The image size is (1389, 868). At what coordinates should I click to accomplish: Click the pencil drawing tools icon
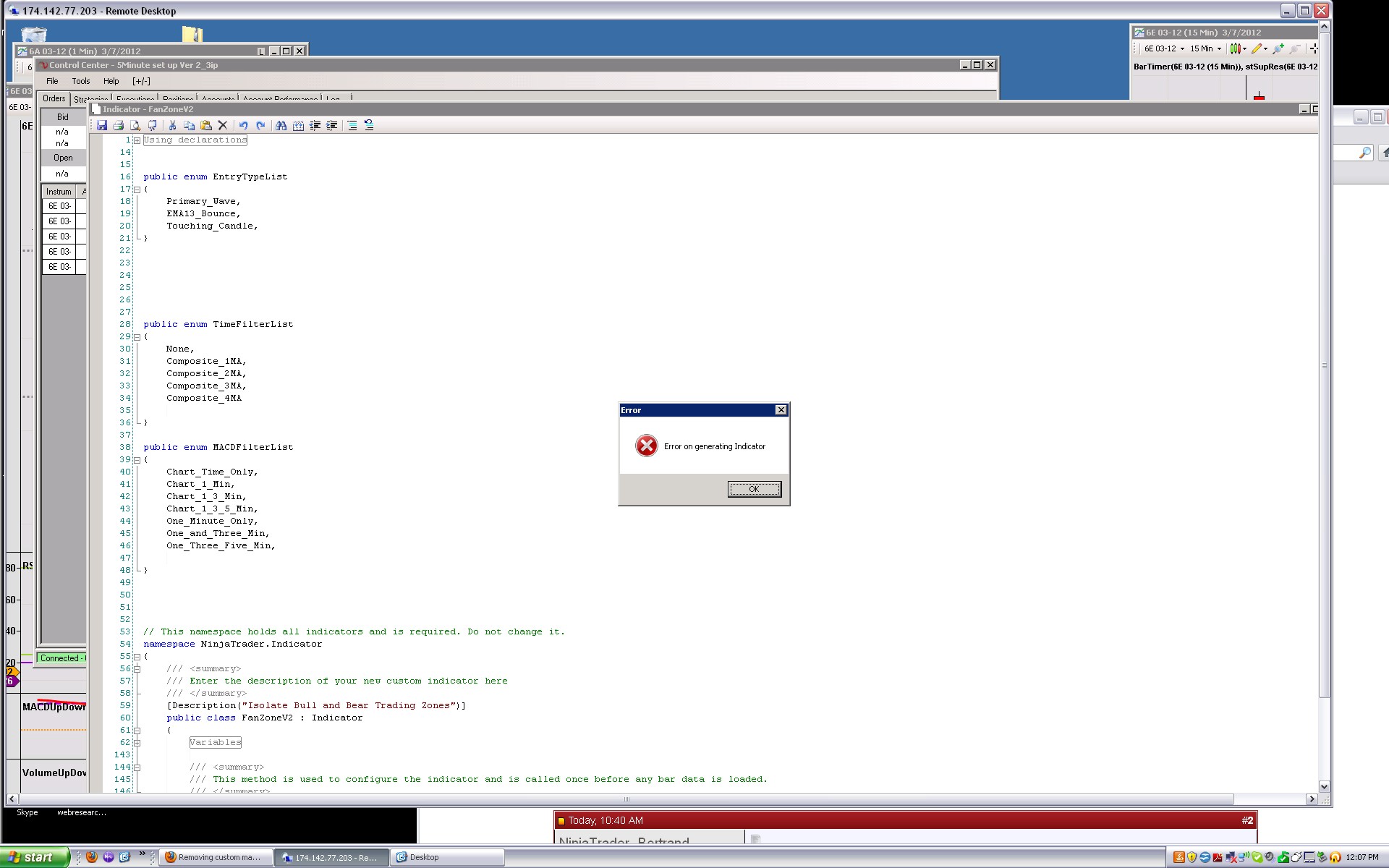(1257, 48)
